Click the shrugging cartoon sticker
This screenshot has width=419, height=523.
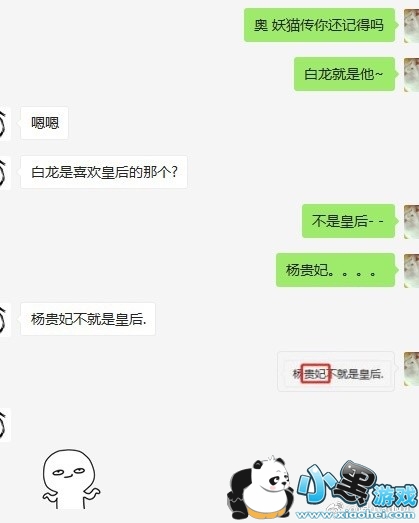point(71,479)
